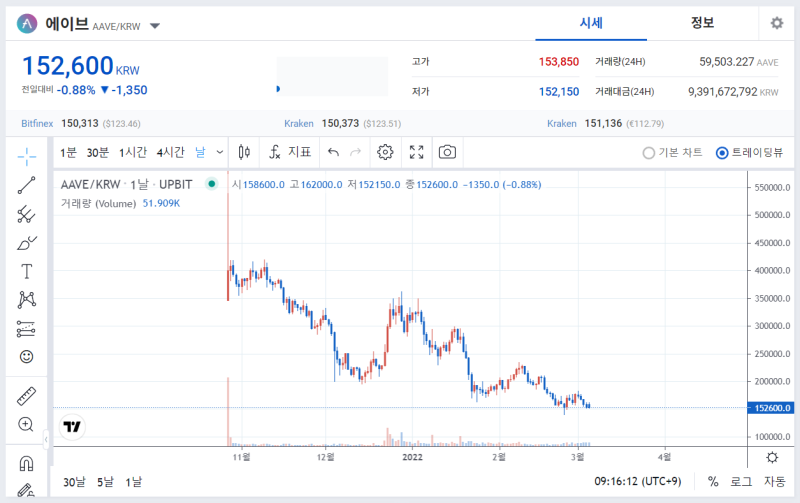Select the trend line drawing tool
The height and width of the screenshot is (503, 800).
(x=27, y=185)
